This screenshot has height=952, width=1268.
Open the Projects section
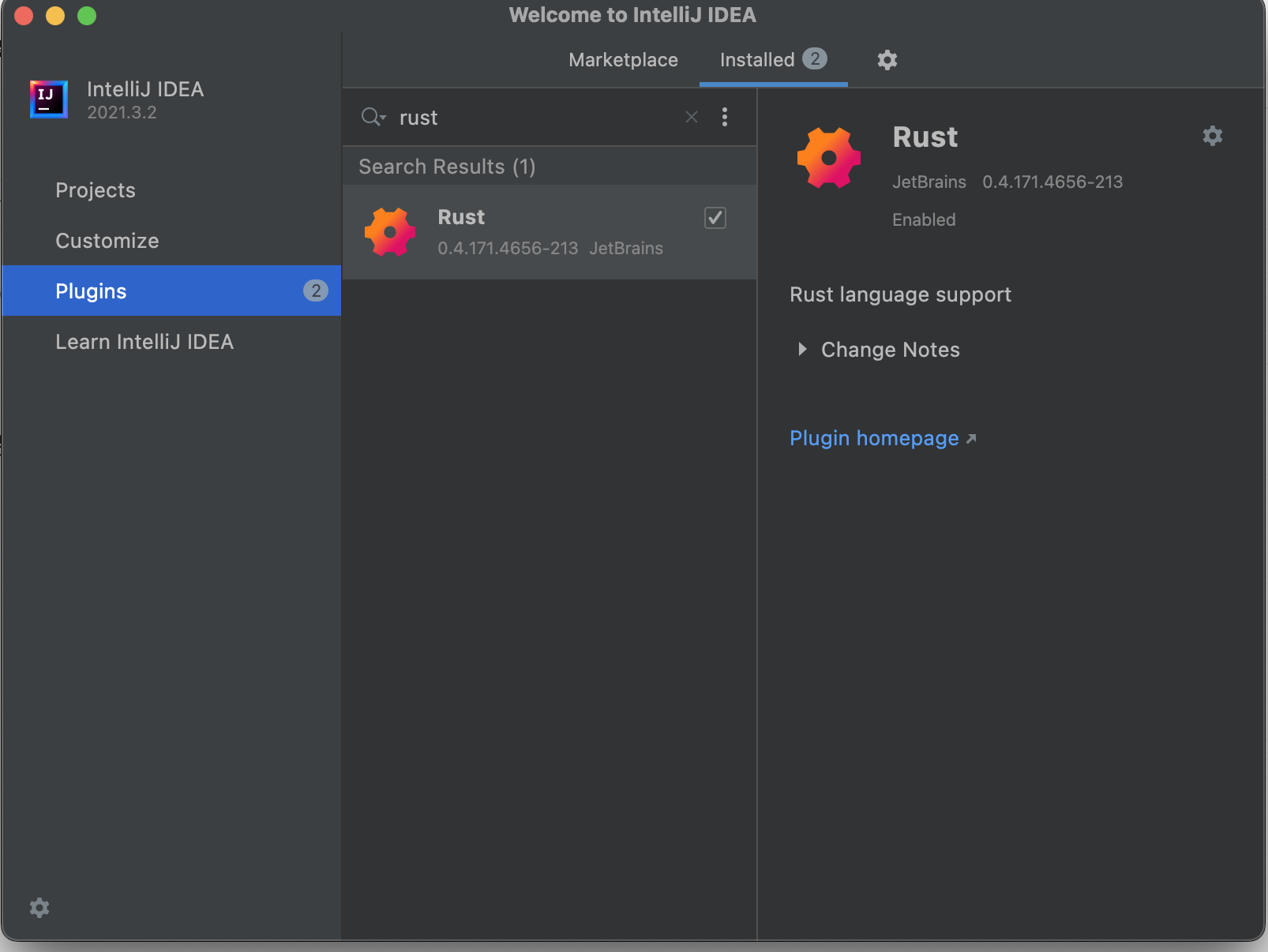click(x=96, y=190)
